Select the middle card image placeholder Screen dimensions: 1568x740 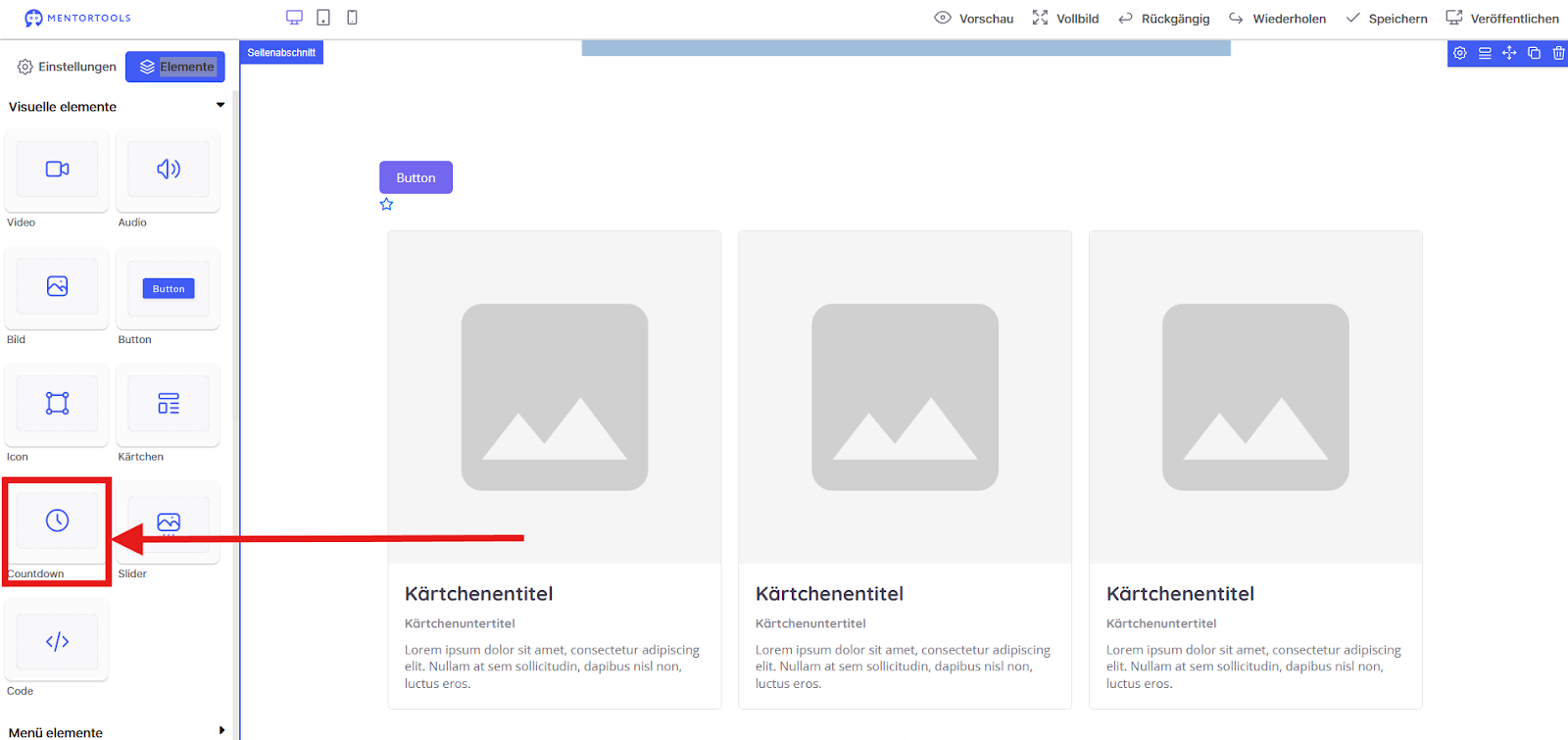905,397
